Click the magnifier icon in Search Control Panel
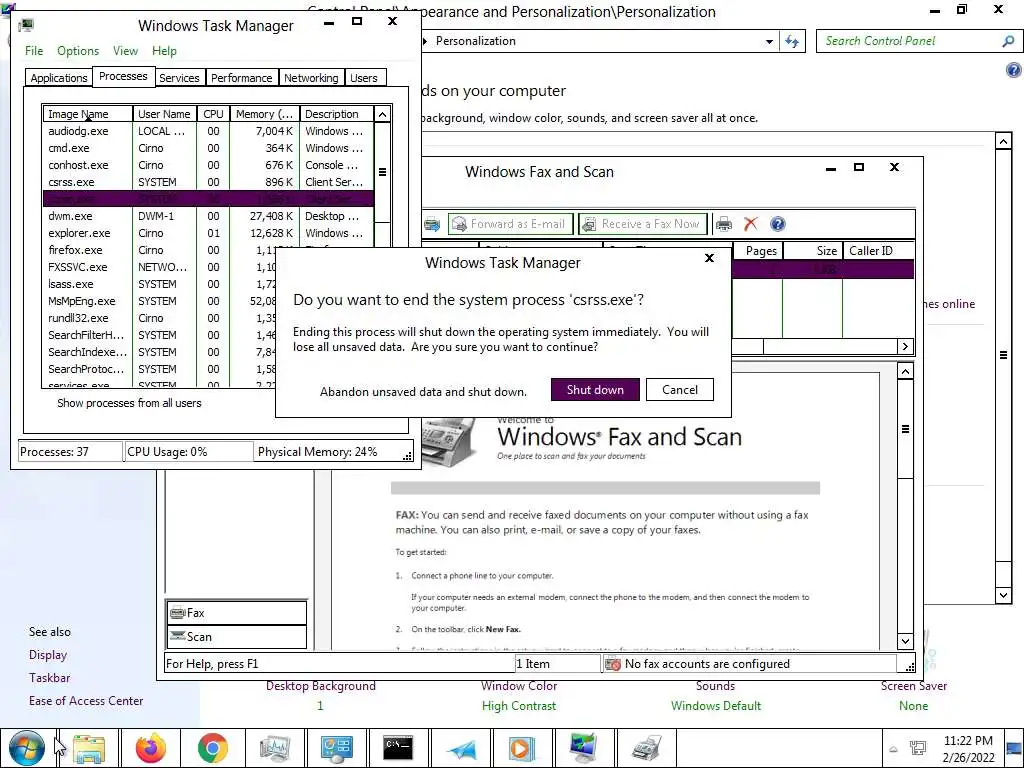 click(x=1008, y=41)
